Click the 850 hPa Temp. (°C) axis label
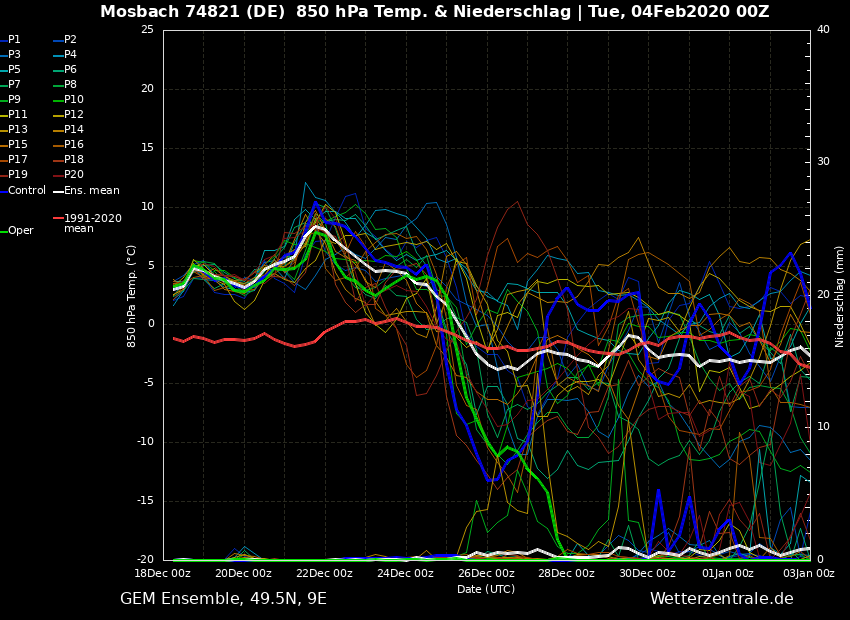 132,296
